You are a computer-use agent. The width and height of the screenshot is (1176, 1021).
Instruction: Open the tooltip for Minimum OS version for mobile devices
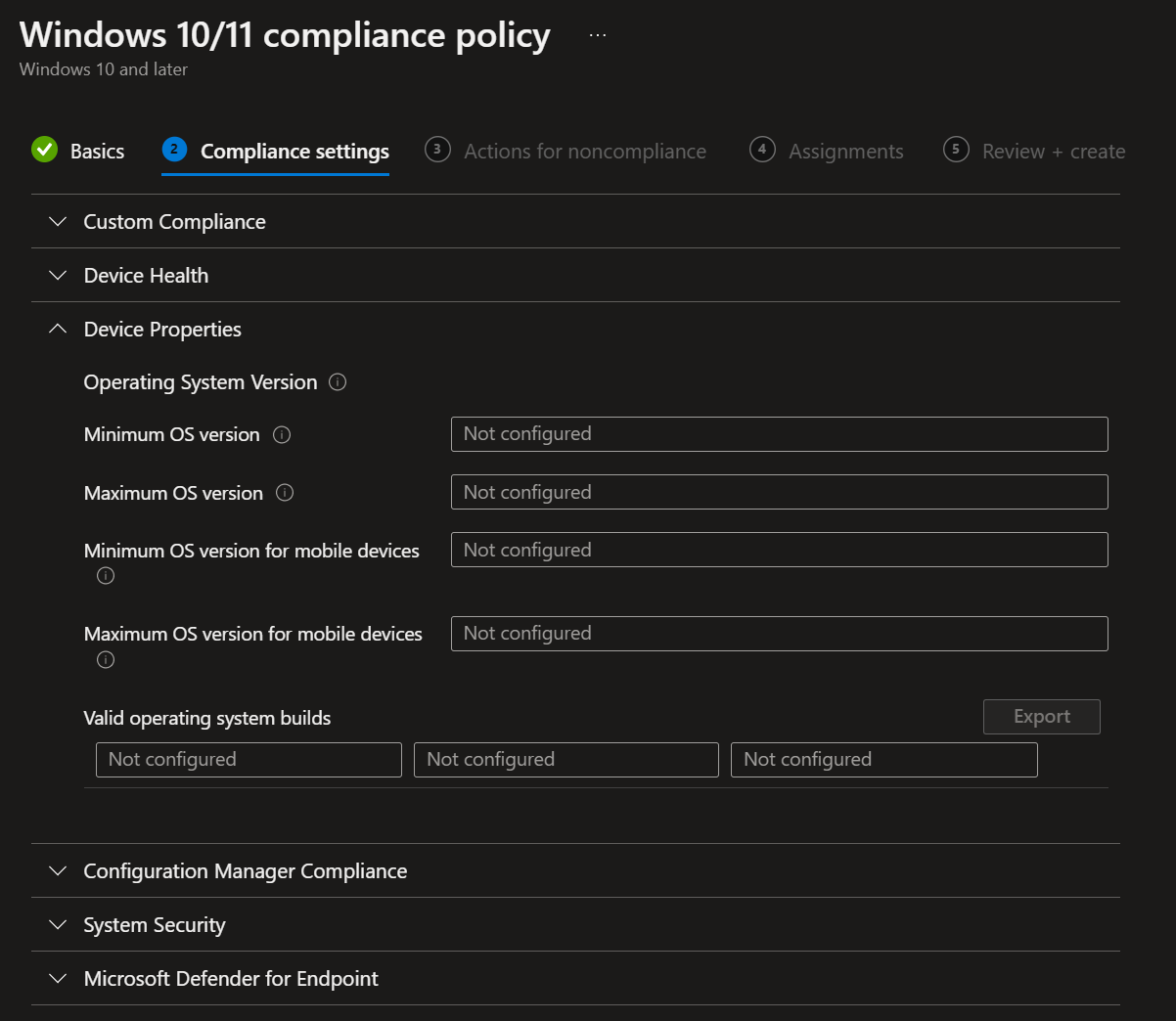pyautogui.click(x=105, y=575)
